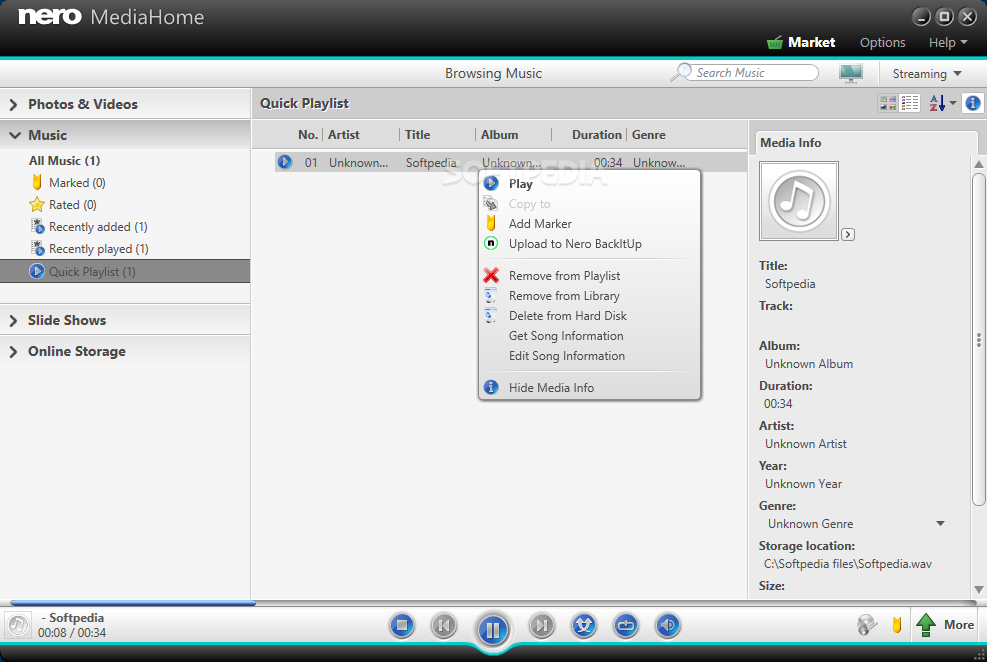Toggle the blue Media Info icon

(973, 103)
